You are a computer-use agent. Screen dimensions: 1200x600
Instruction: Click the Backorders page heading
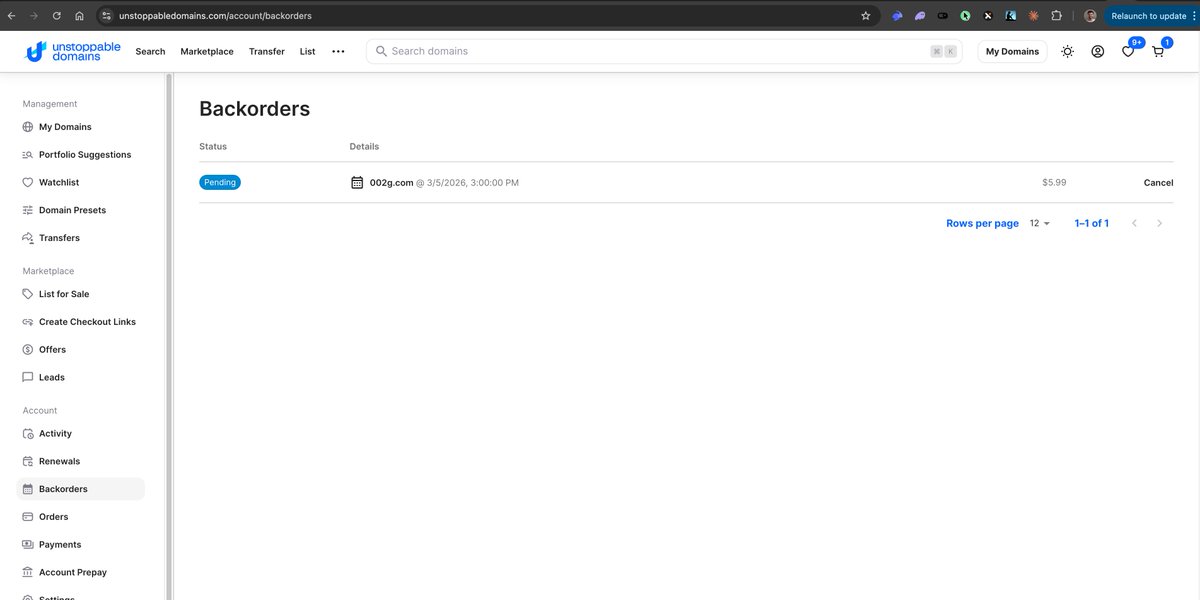click(x=255, y=109)
